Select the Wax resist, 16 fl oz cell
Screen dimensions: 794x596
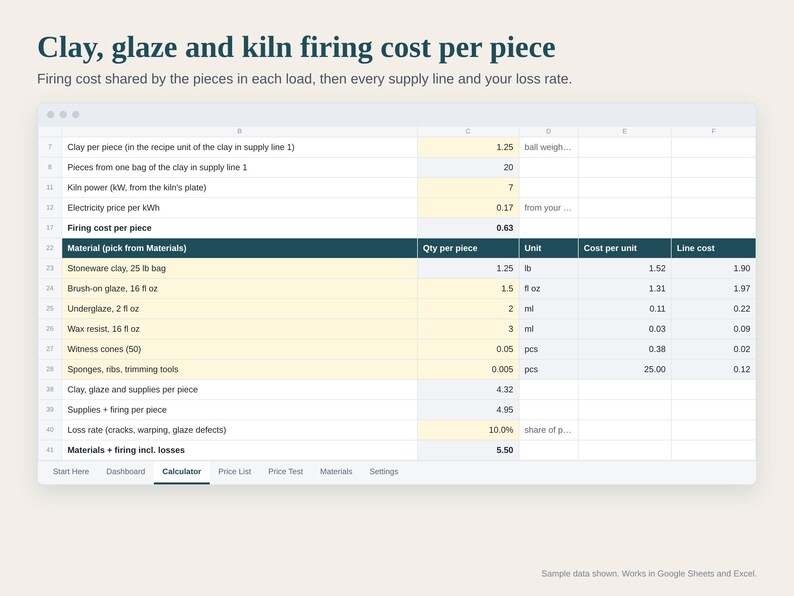(240, 329)
